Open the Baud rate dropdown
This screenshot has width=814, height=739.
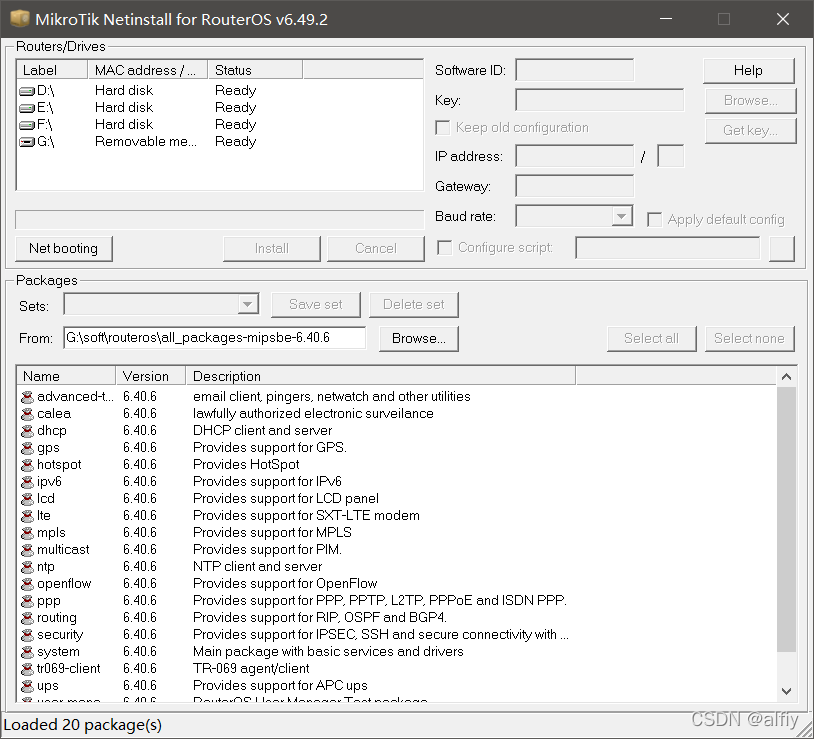coord(621,216)
